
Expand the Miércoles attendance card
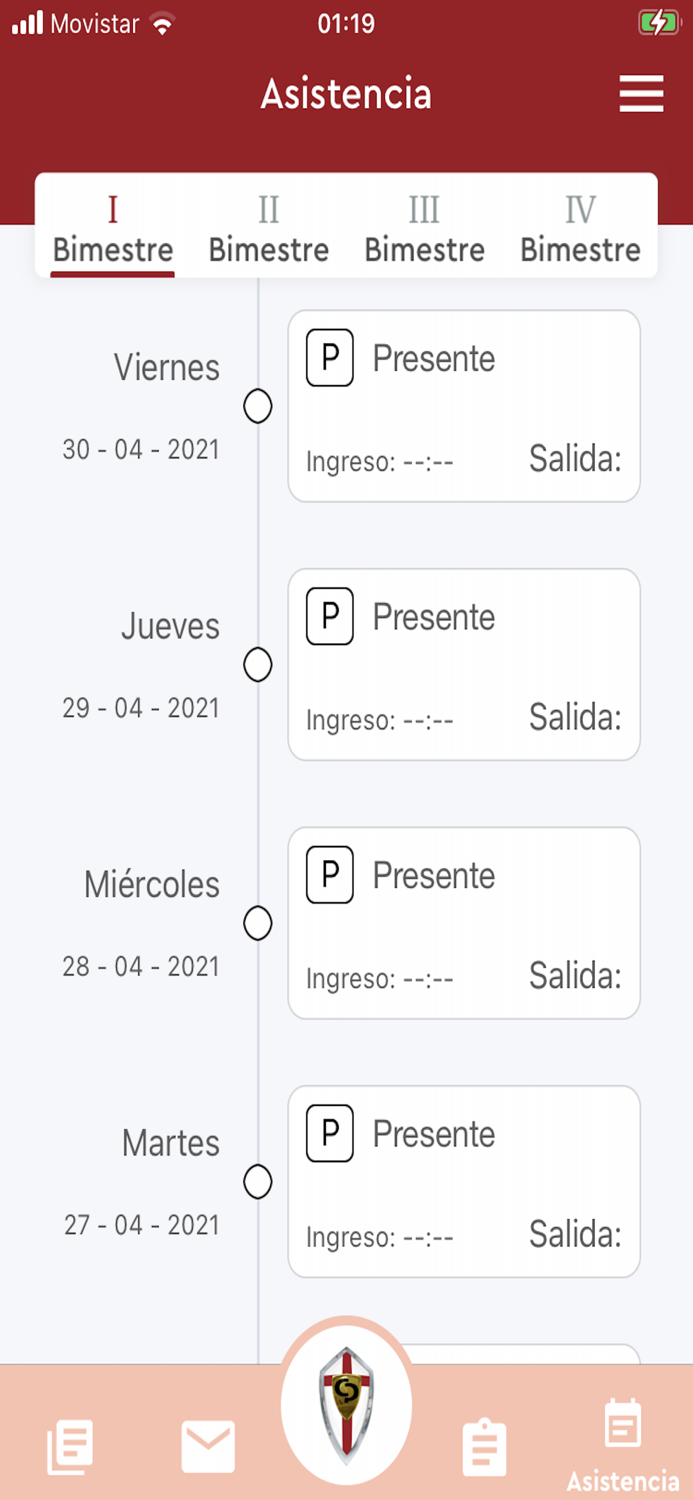click(463, 923)
